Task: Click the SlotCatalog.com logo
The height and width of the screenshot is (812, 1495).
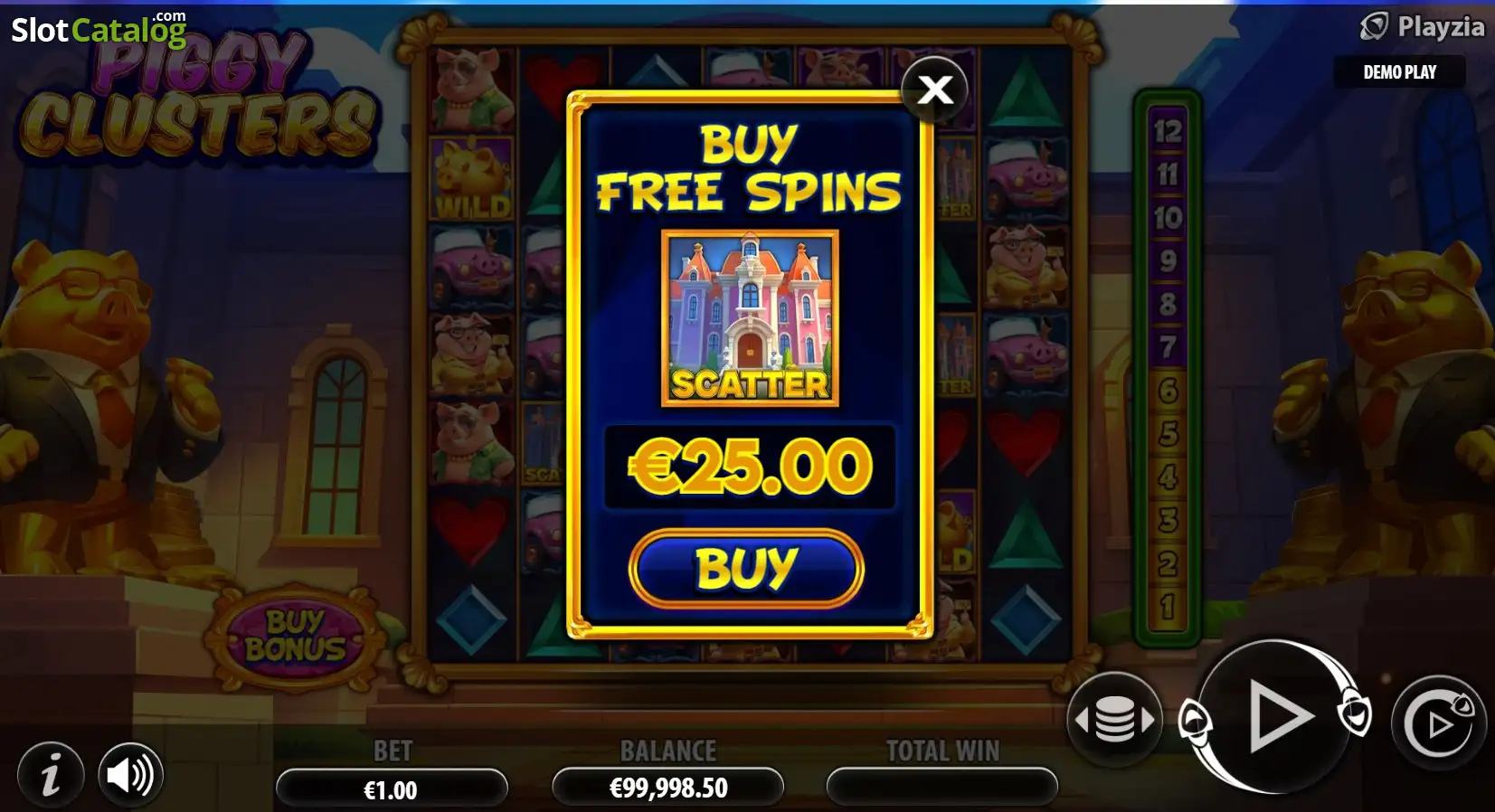Action: coord(99,29)
